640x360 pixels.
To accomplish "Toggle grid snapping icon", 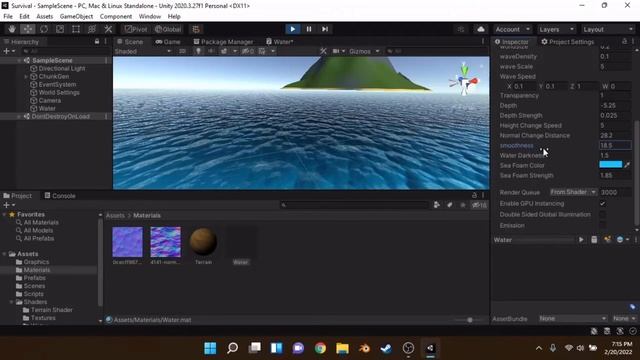I will coord(196,29).
